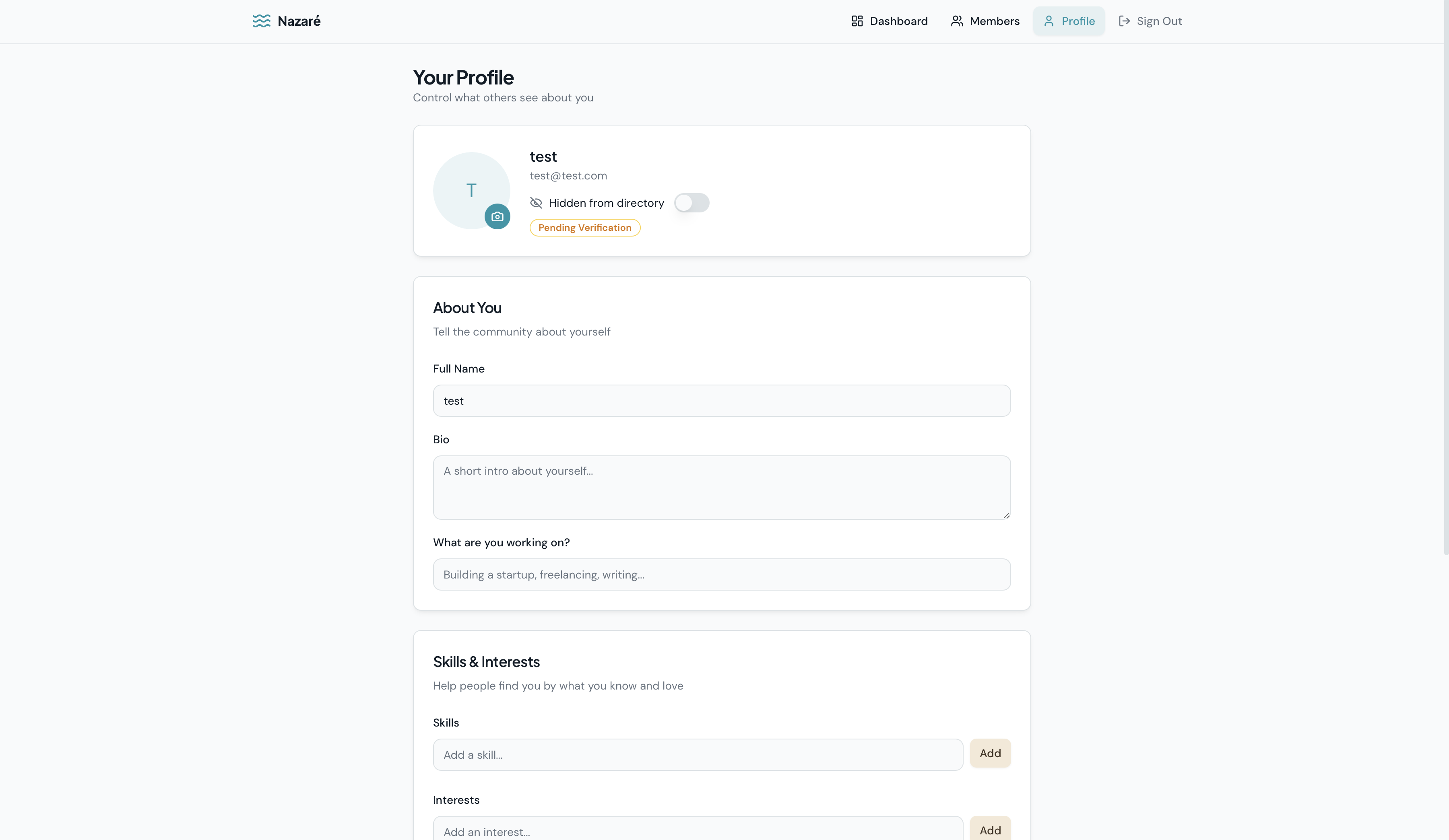Click 'Tell the community about yourself' text

(522, 332)
